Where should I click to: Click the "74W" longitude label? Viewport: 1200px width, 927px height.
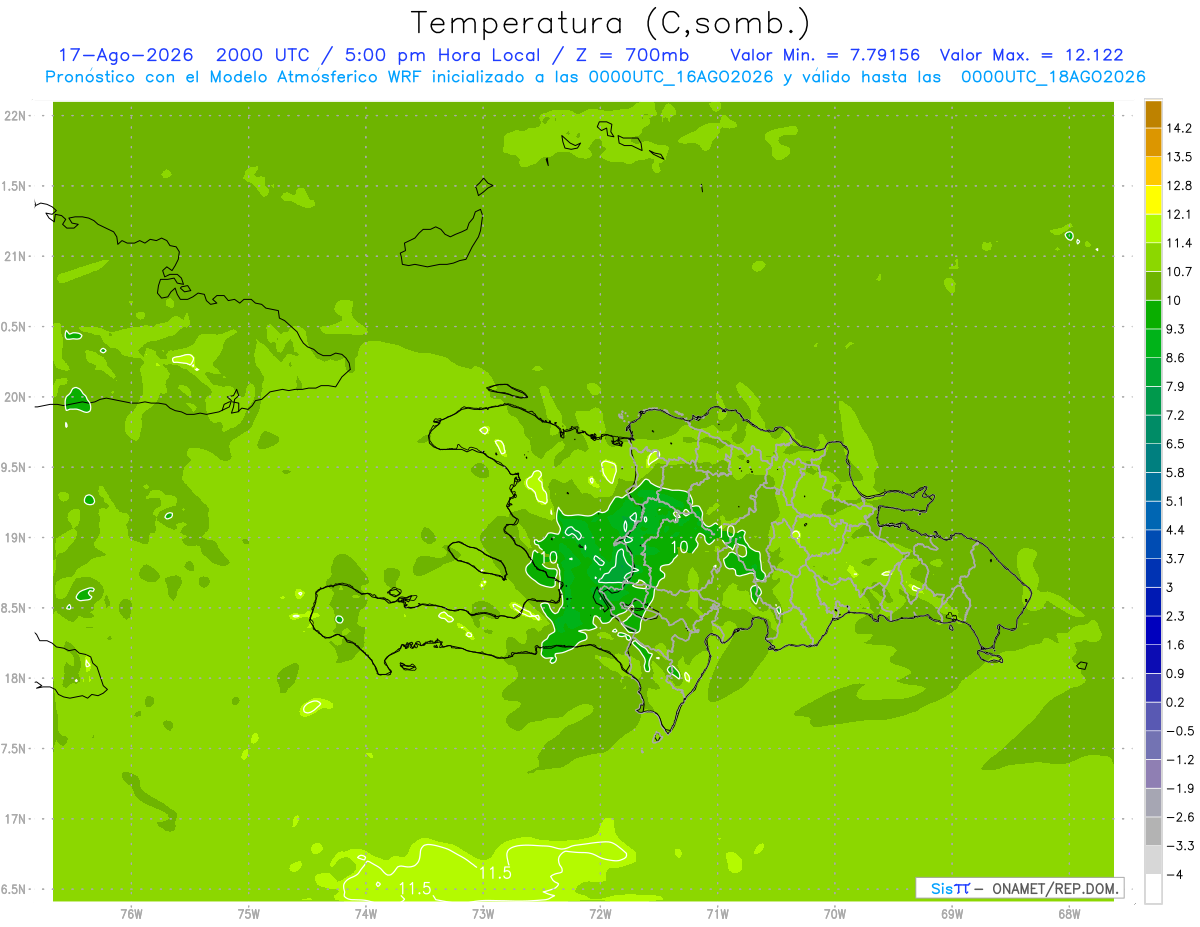tap(366, 913)
